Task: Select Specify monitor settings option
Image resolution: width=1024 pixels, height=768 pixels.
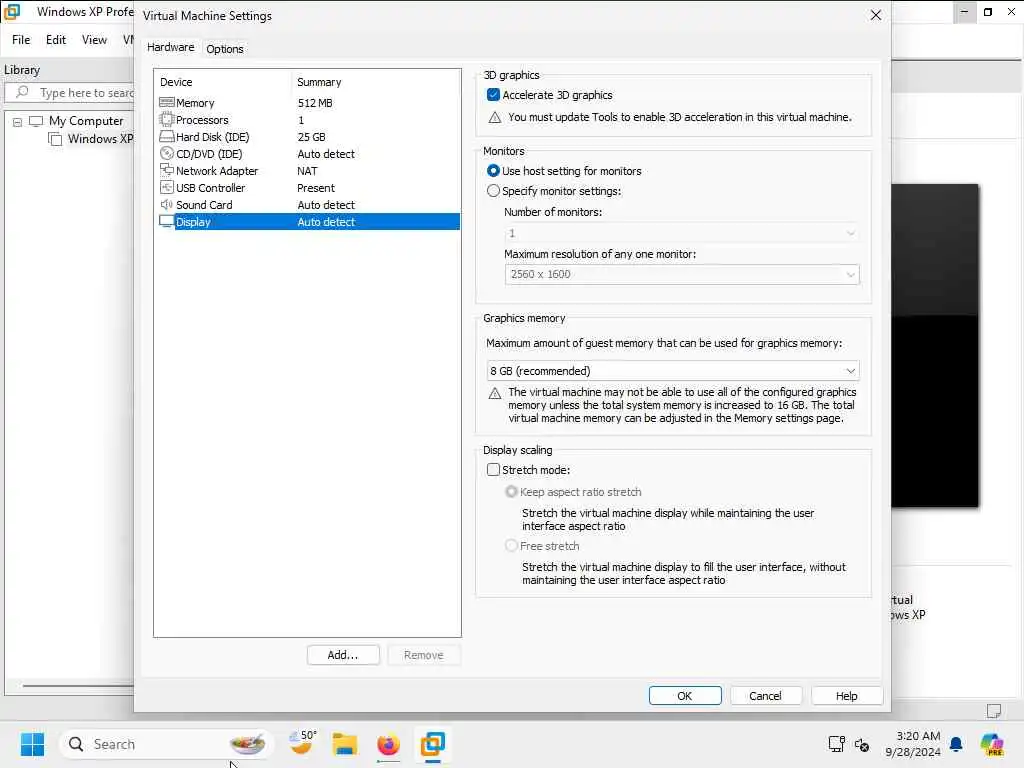Action: [x=494, y=191]
